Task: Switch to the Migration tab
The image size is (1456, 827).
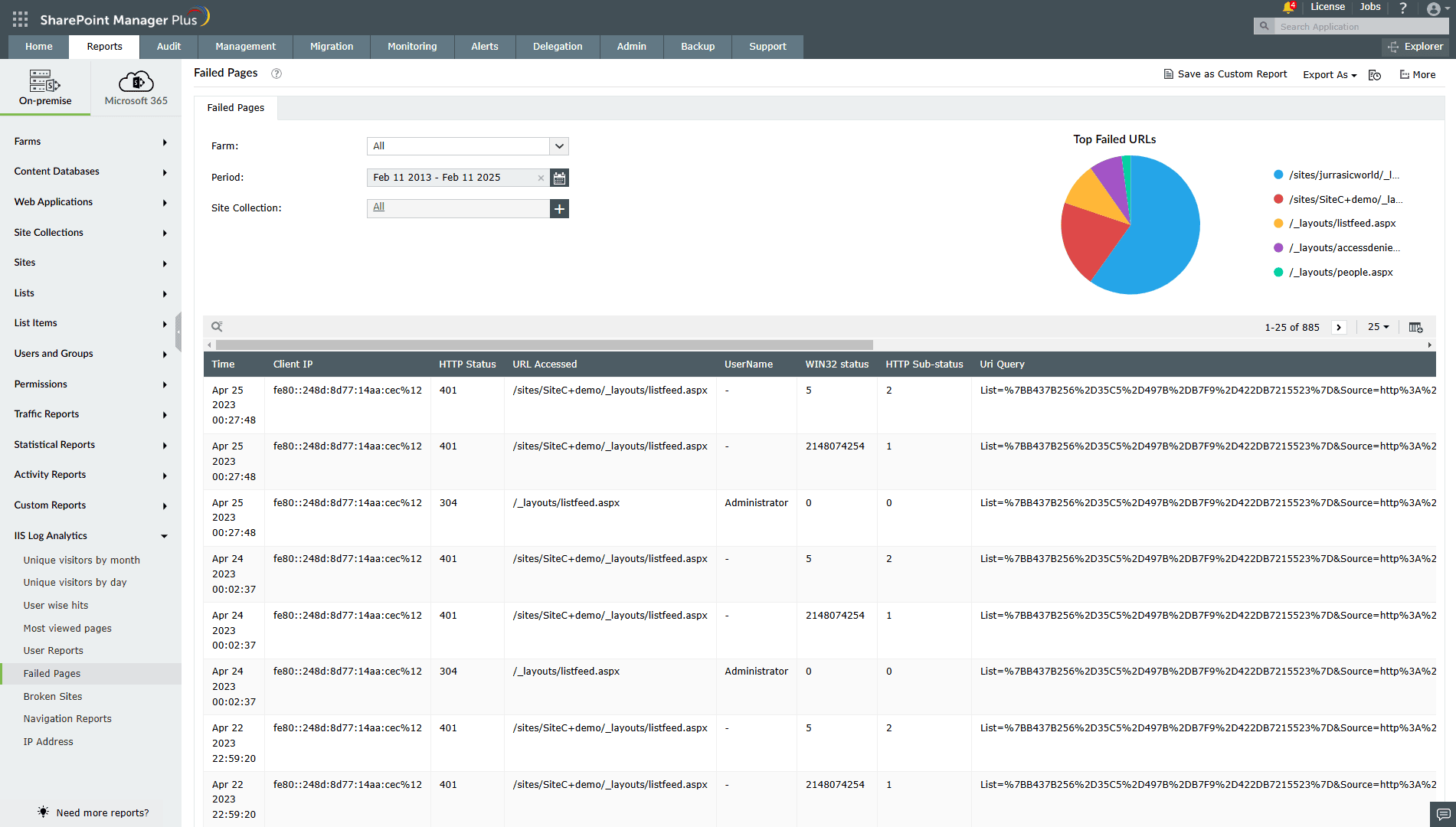Action: pyautogui.click(x=332, y=47)
